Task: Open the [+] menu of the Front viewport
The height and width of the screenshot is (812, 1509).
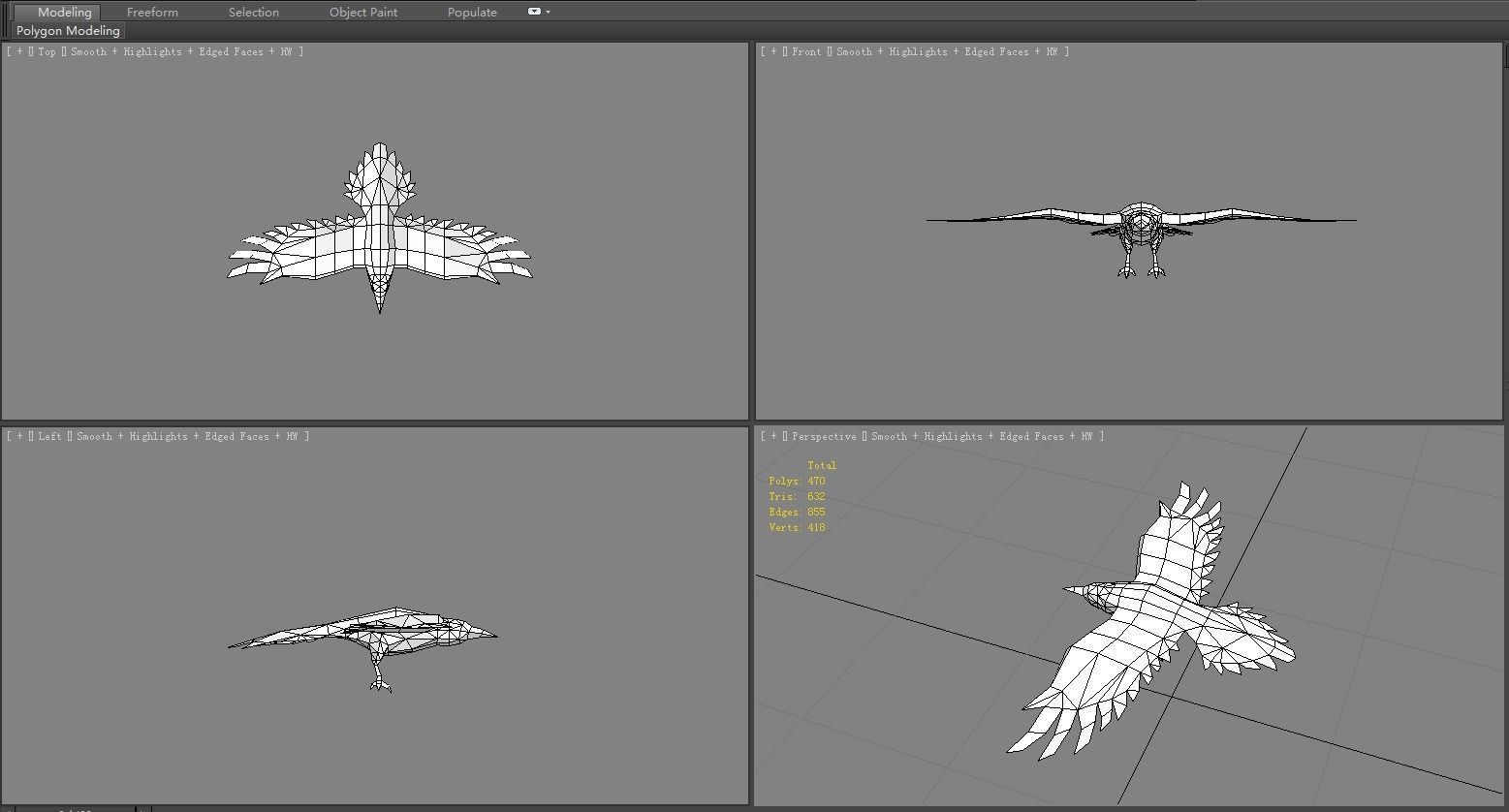Action: pyautogui.click(x=773, y=51)
